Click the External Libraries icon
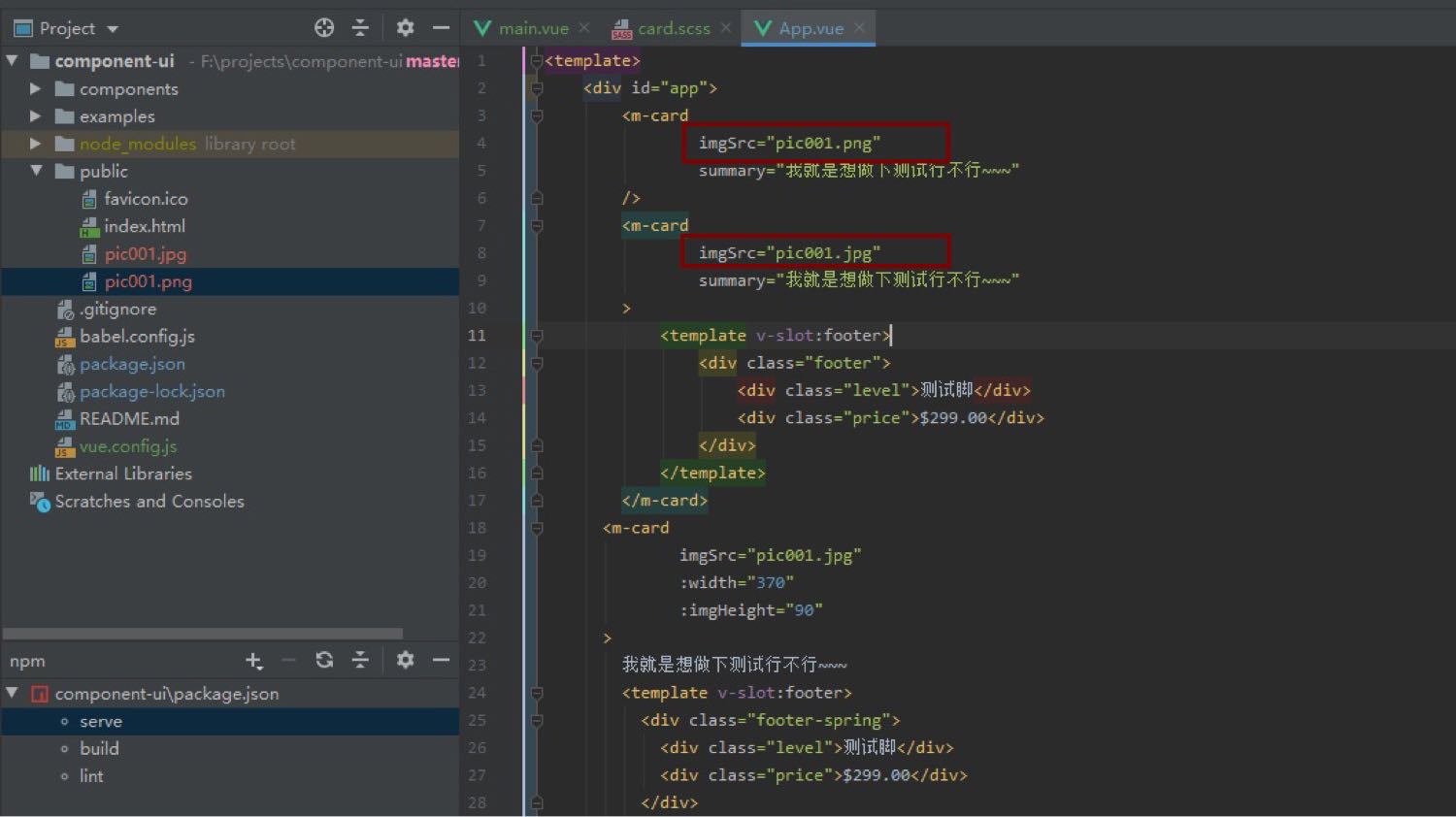Screen dimensions: 1456x817 (x=40, y=474)
